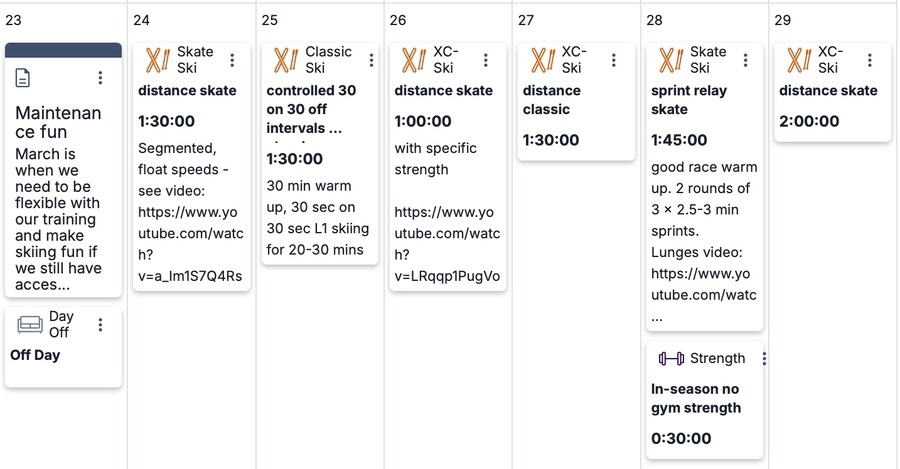Click the XC-Ski icon on day 26
This screenshot has height=469, width=900.
[x=413, y=60]
